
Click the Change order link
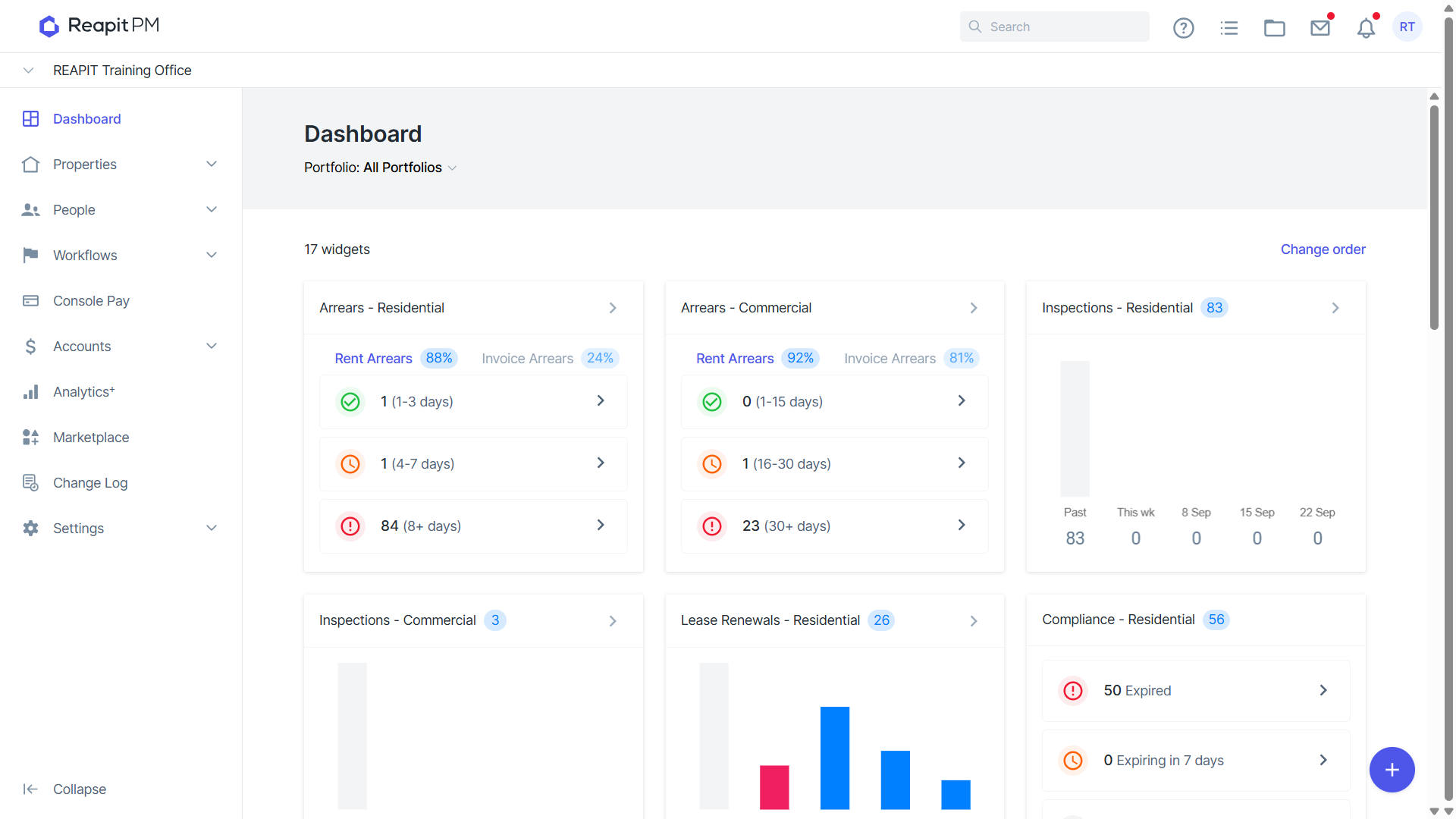click(1323, 249)
